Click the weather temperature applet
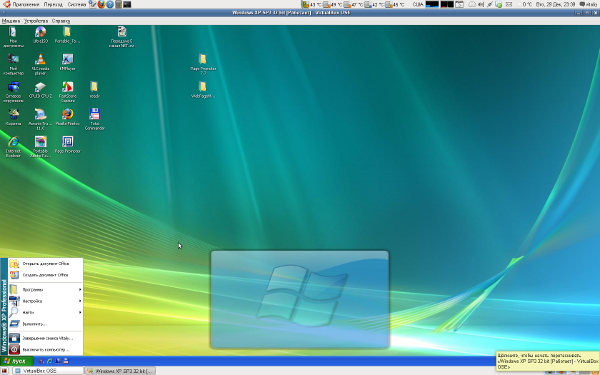Screen dimensions: 600x375 tap(524, 4)
